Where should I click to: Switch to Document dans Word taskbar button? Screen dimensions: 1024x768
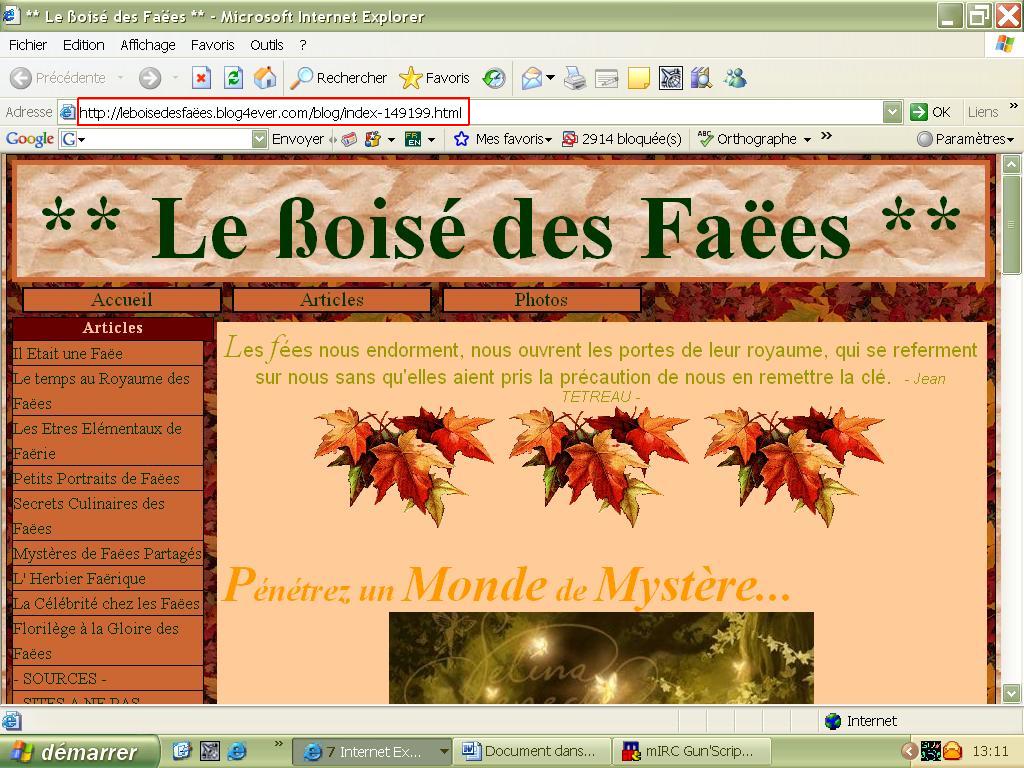532,752
